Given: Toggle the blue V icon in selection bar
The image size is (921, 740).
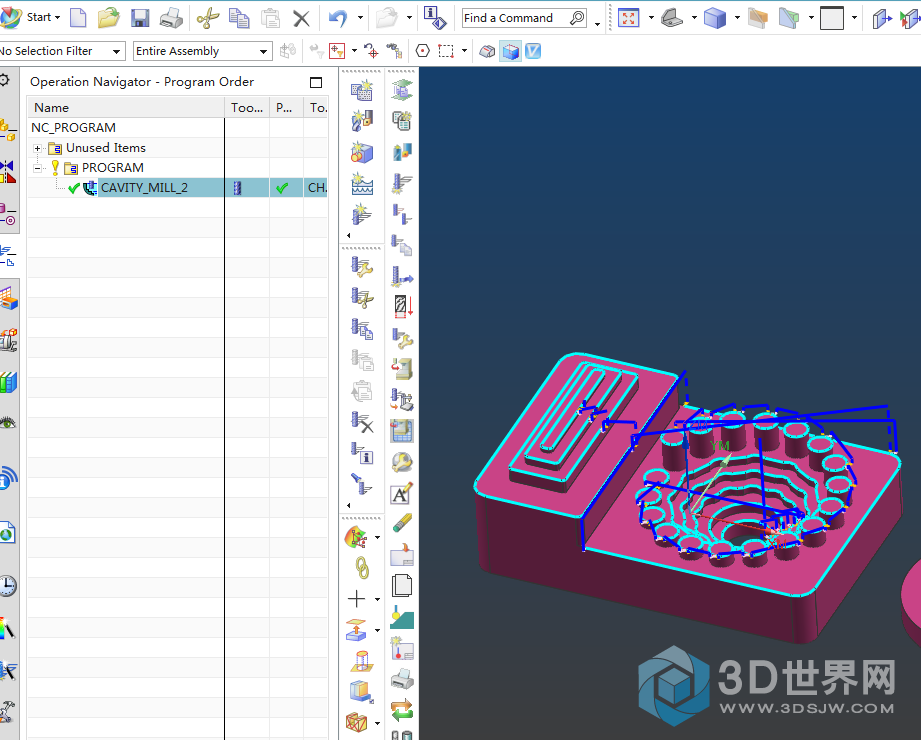Looking at the screenshot, I should (533, 51).
